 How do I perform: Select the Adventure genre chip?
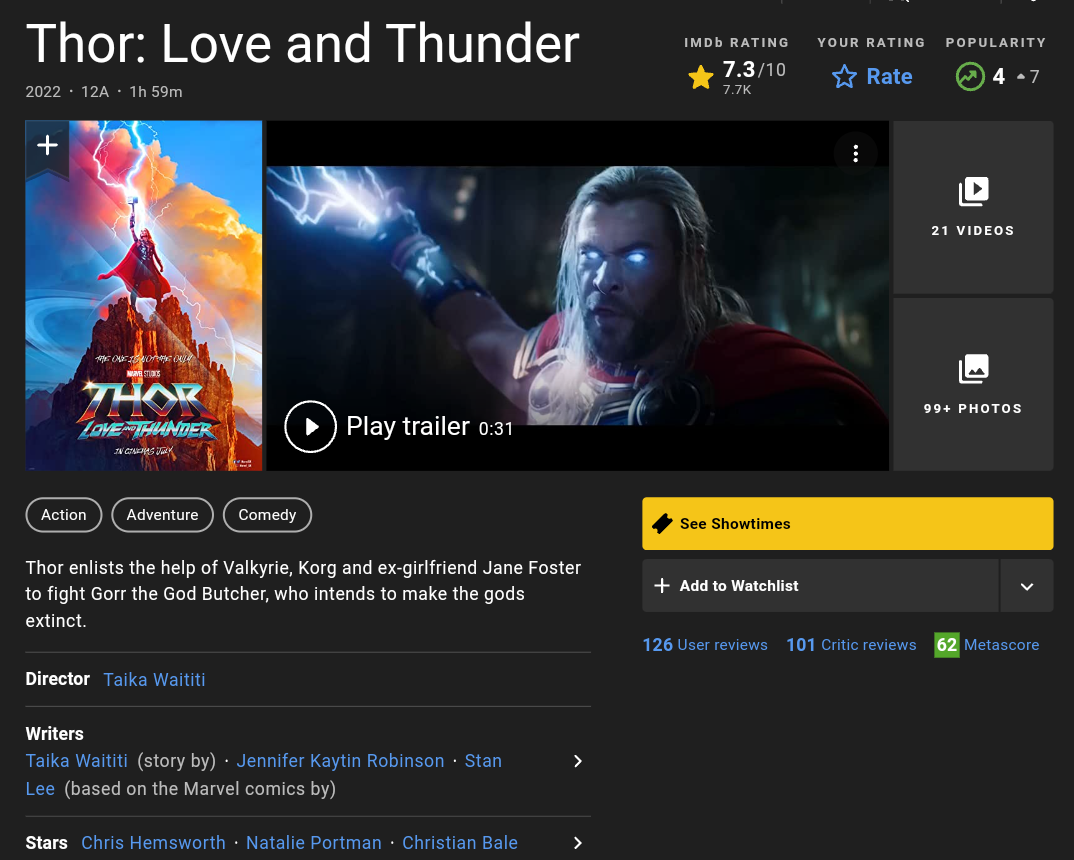pyautogui.click(x=162, y=515)
